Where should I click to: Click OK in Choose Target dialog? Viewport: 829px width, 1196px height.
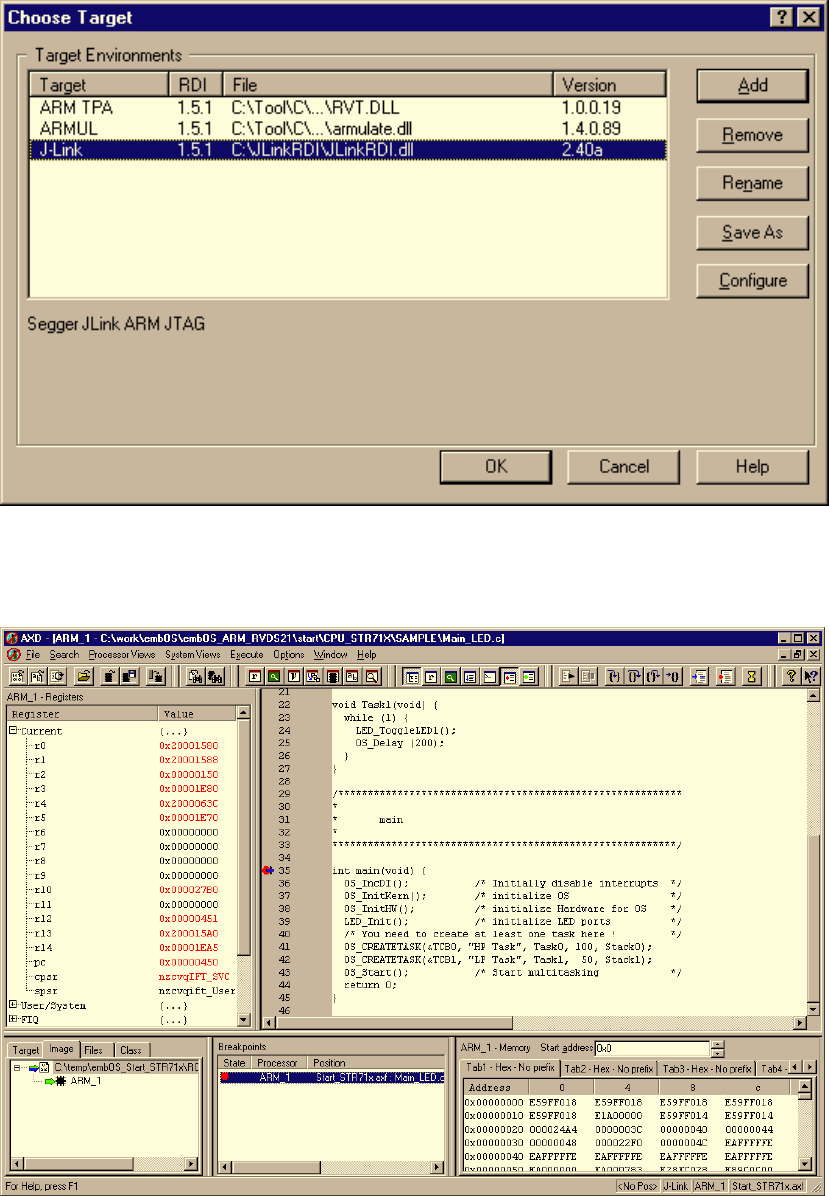496,466
